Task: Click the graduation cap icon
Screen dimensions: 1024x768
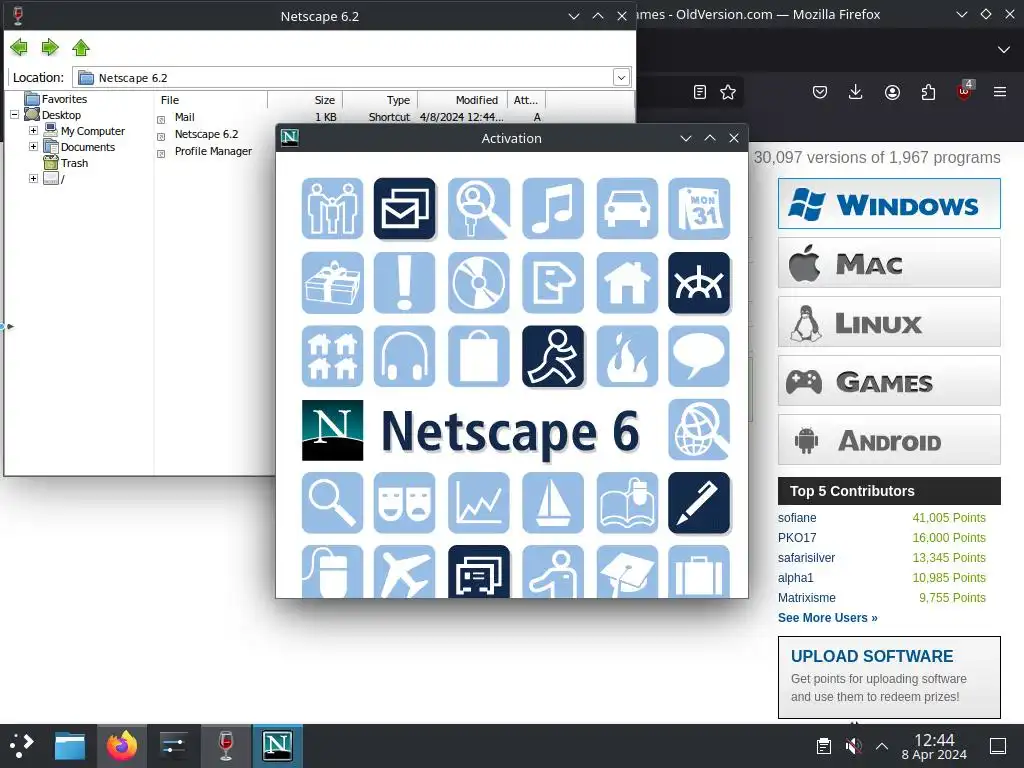Action: click(627, 572)
